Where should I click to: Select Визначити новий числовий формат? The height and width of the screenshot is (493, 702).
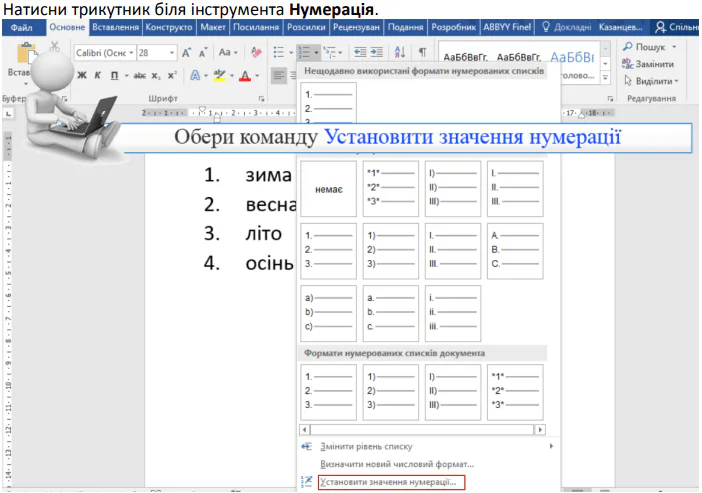coord(396,464)
